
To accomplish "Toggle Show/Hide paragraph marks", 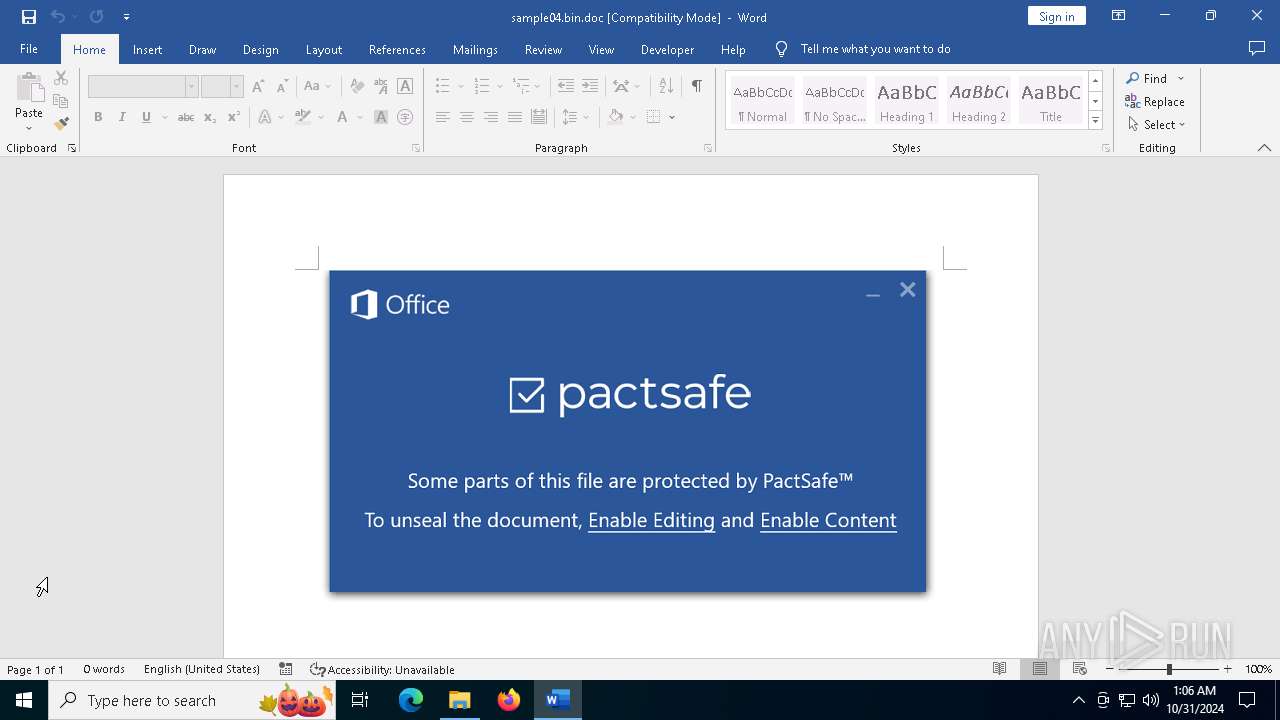I will [x=696, y=87].
